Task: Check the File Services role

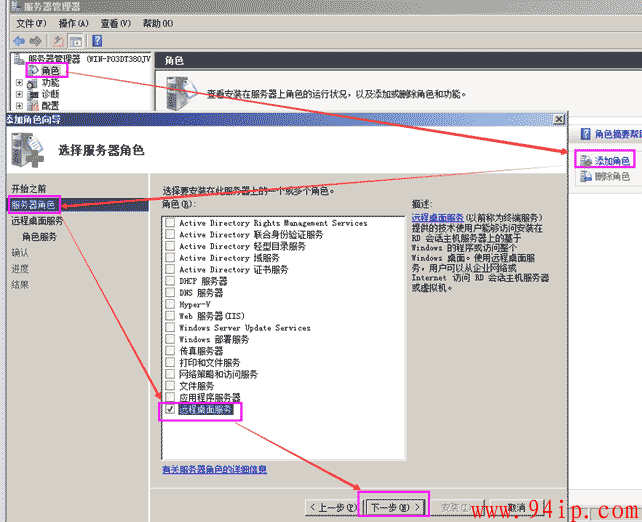Action: [x=170, y=386]
